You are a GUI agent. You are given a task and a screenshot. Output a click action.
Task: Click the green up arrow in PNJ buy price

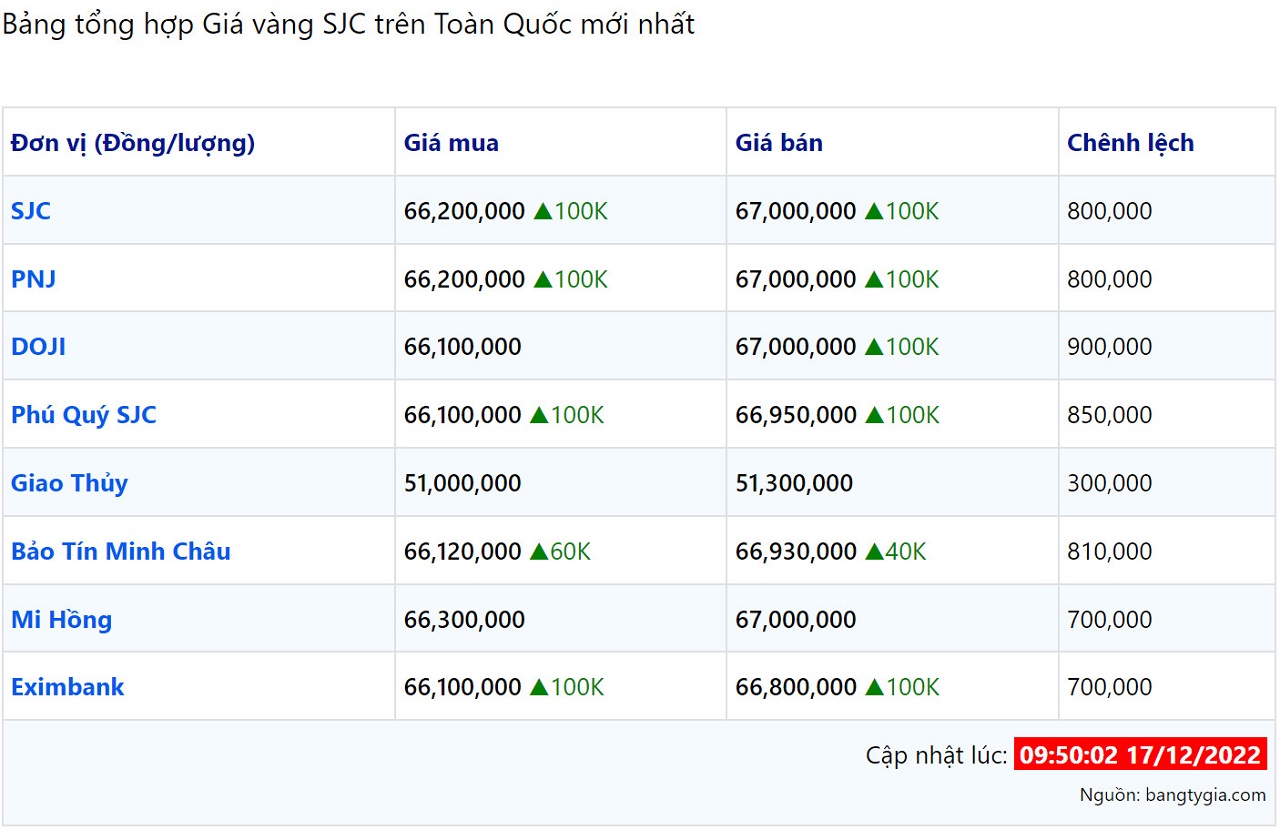click(x=542, y=279)
